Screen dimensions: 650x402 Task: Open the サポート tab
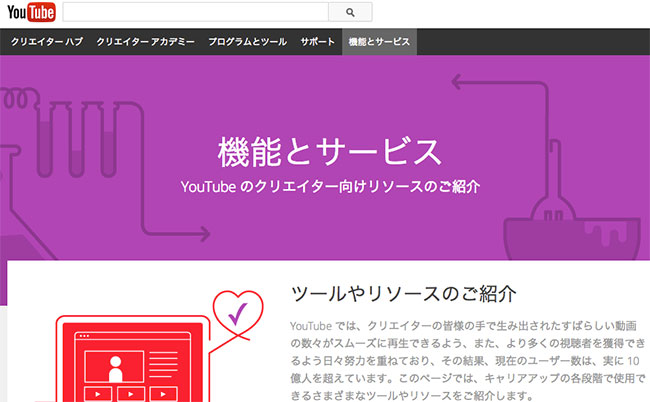point(318,42)
